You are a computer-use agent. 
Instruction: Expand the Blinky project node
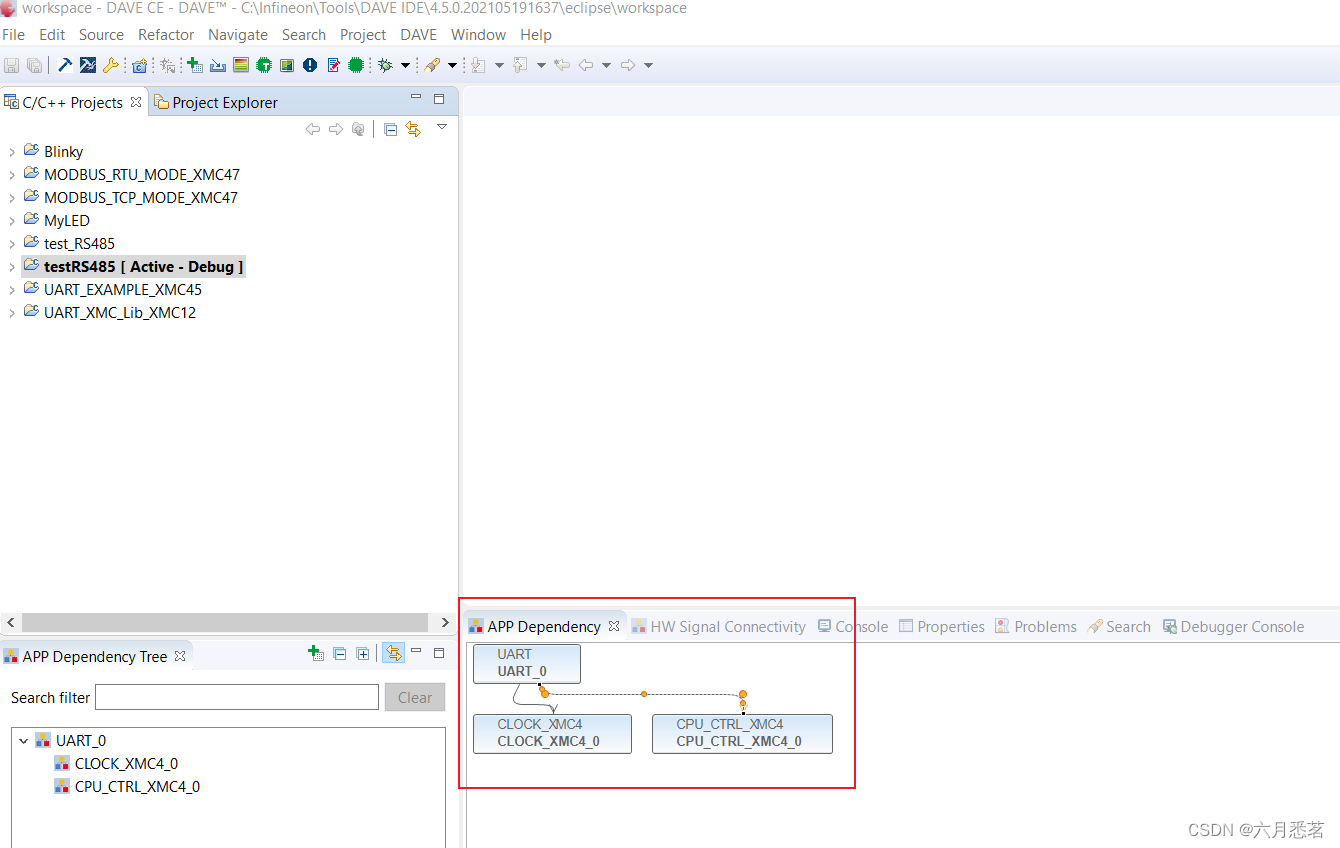point(11,152)
